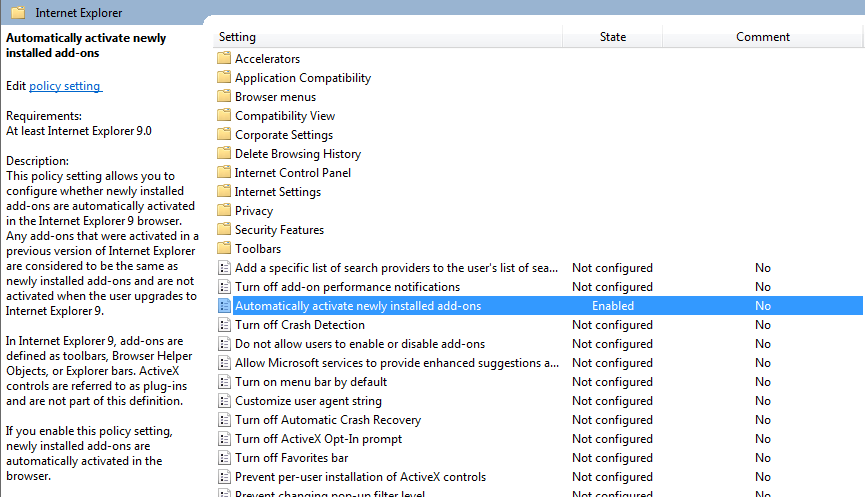Image resolution: width=865 pixels, height=497 pixels.
Task: Select Turn on menu bar by default
Action: [x=311, y=382]
